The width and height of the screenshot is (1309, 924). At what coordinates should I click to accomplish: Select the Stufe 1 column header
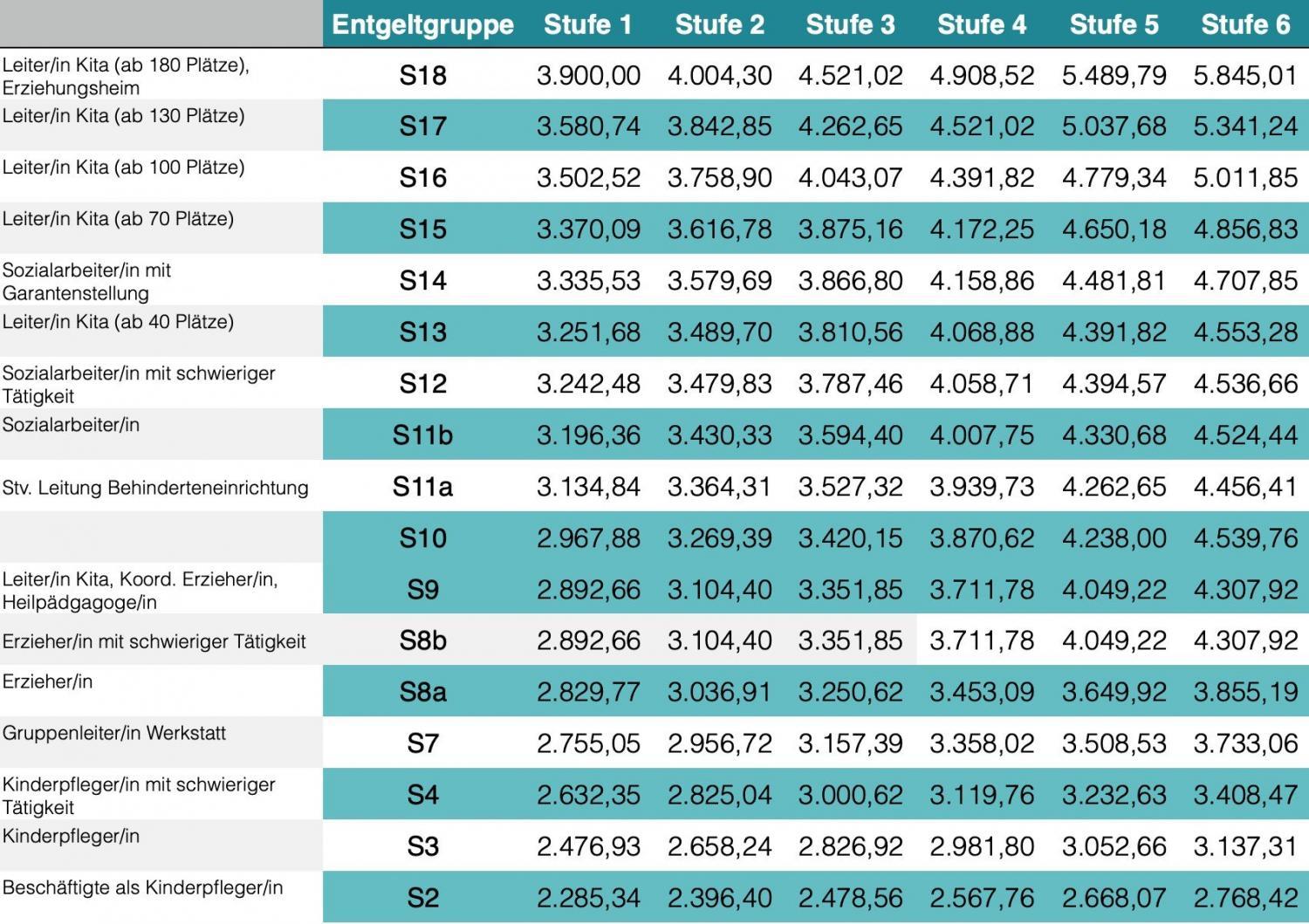tap(587, 24)
